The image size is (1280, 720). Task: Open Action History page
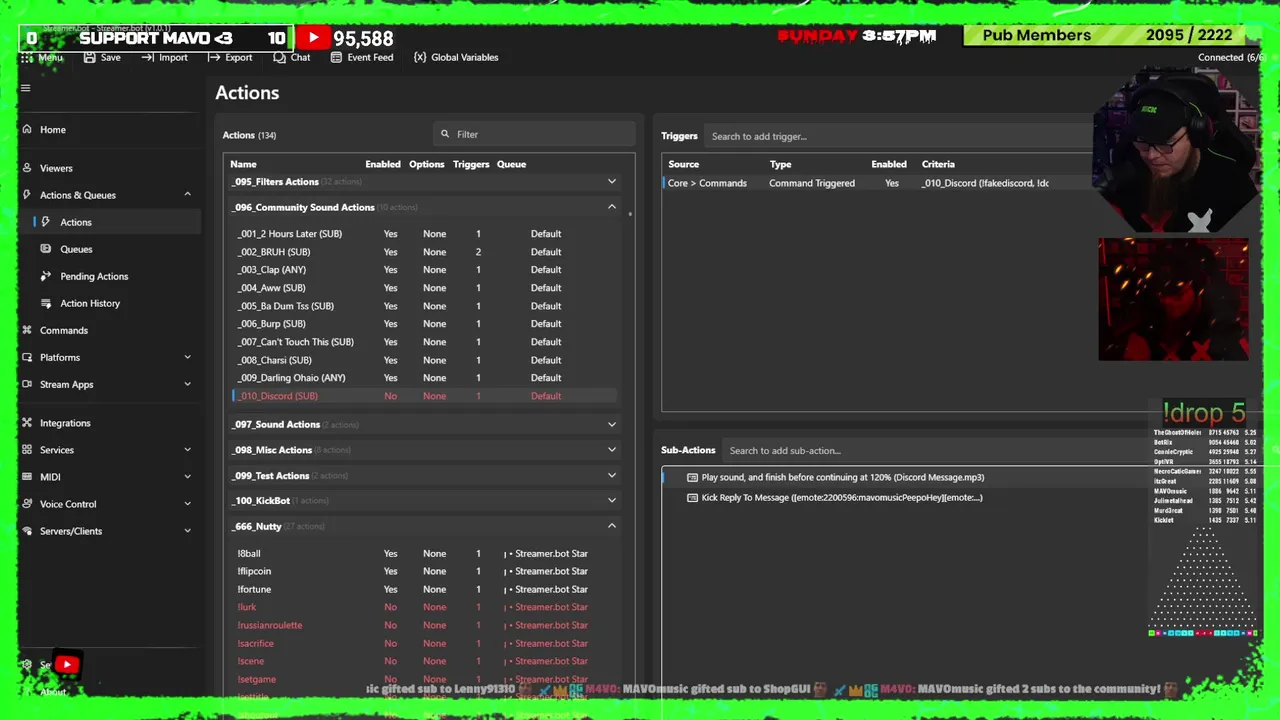coord(90,303)
